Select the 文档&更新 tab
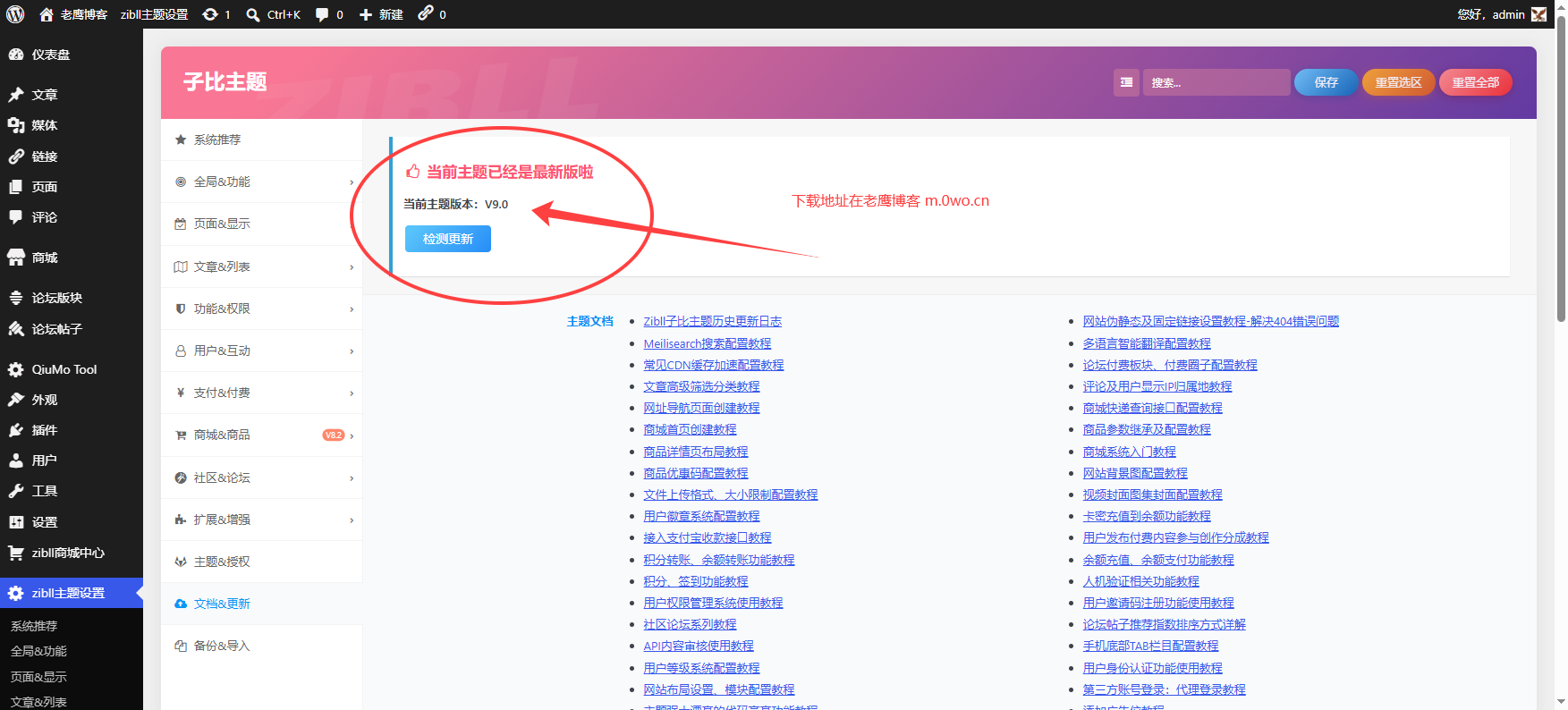 [x=261, y=604]
